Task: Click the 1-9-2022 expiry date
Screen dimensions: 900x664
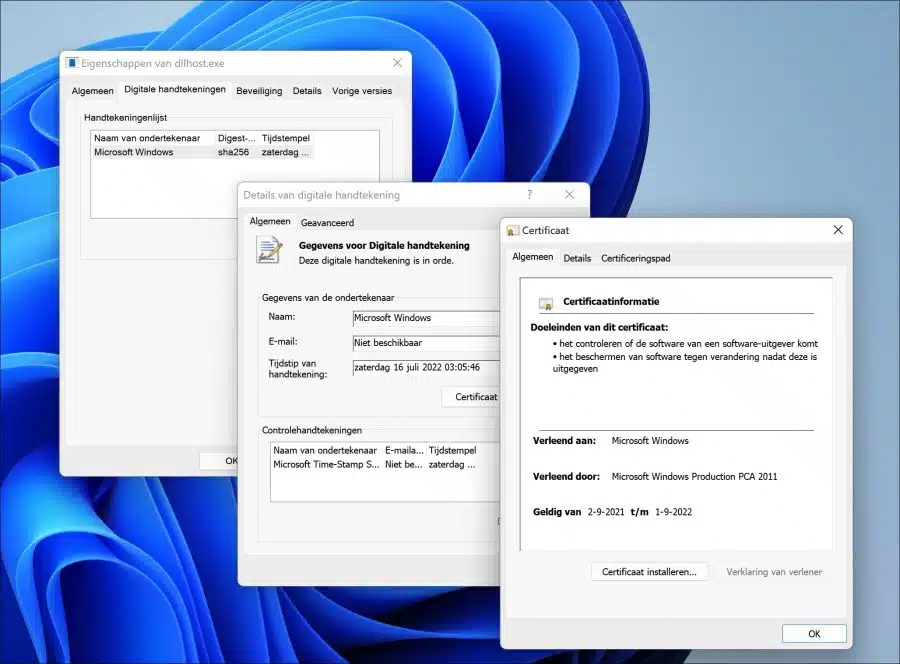Action: (x=673, y=512)
